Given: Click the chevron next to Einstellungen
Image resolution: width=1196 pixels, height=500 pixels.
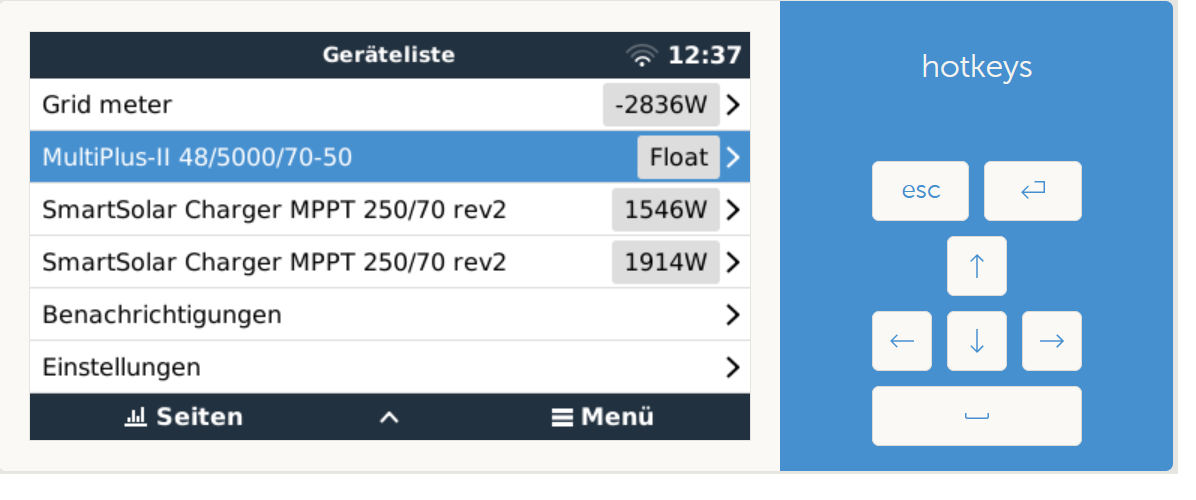Looking at the screenshot, I should click(x=732, y=367).
